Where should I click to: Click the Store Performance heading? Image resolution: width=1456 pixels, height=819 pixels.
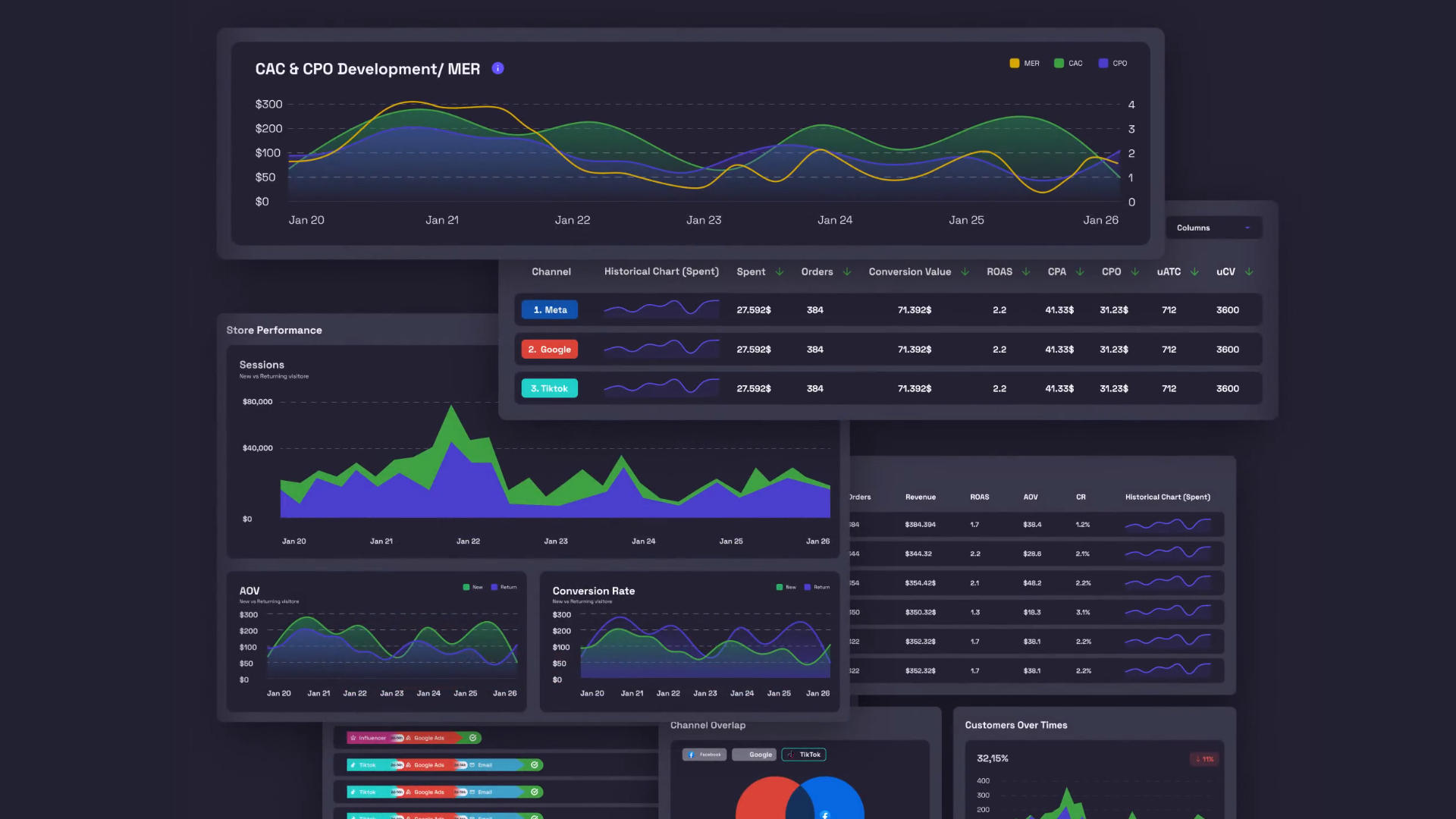click(x=274, y=330)
